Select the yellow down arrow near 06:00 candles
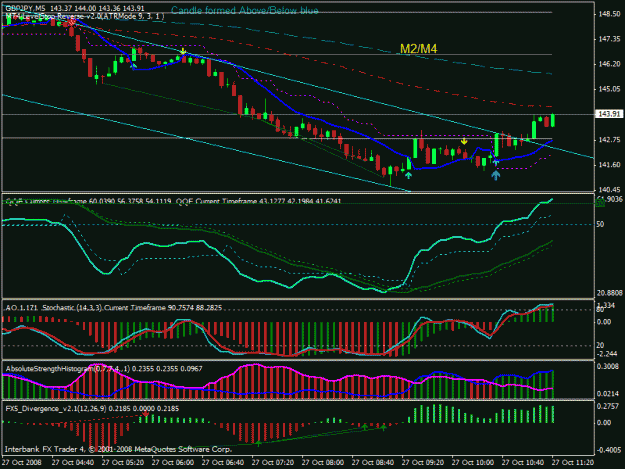 pos(183,51)
